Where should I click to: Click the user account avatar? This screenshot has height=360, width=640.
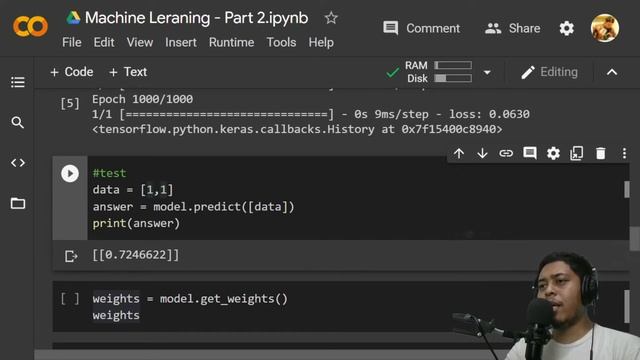pos(605,28)
